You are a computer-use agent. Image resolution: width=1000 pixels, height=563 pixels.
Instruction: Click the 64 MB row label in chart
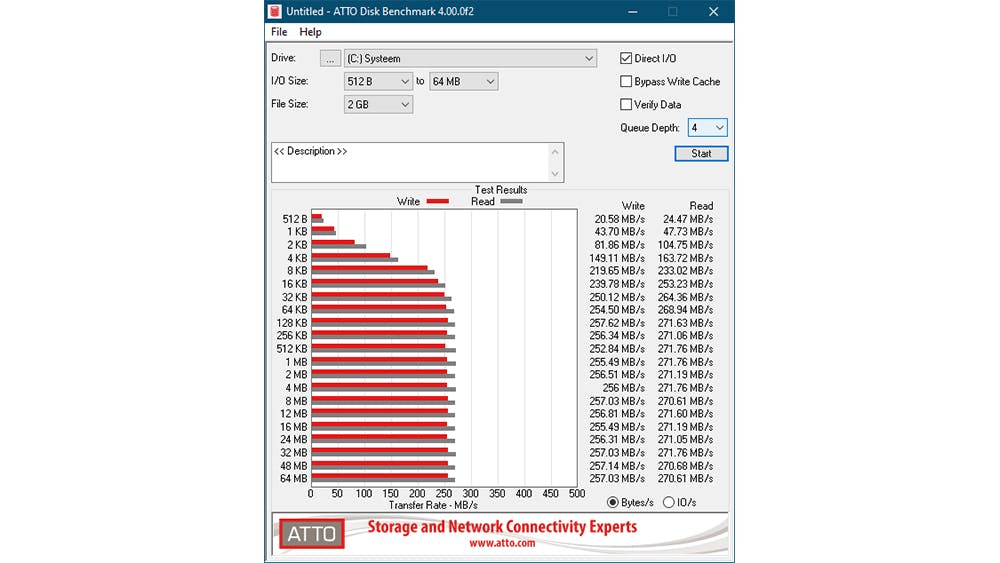(x=293, y=478)
